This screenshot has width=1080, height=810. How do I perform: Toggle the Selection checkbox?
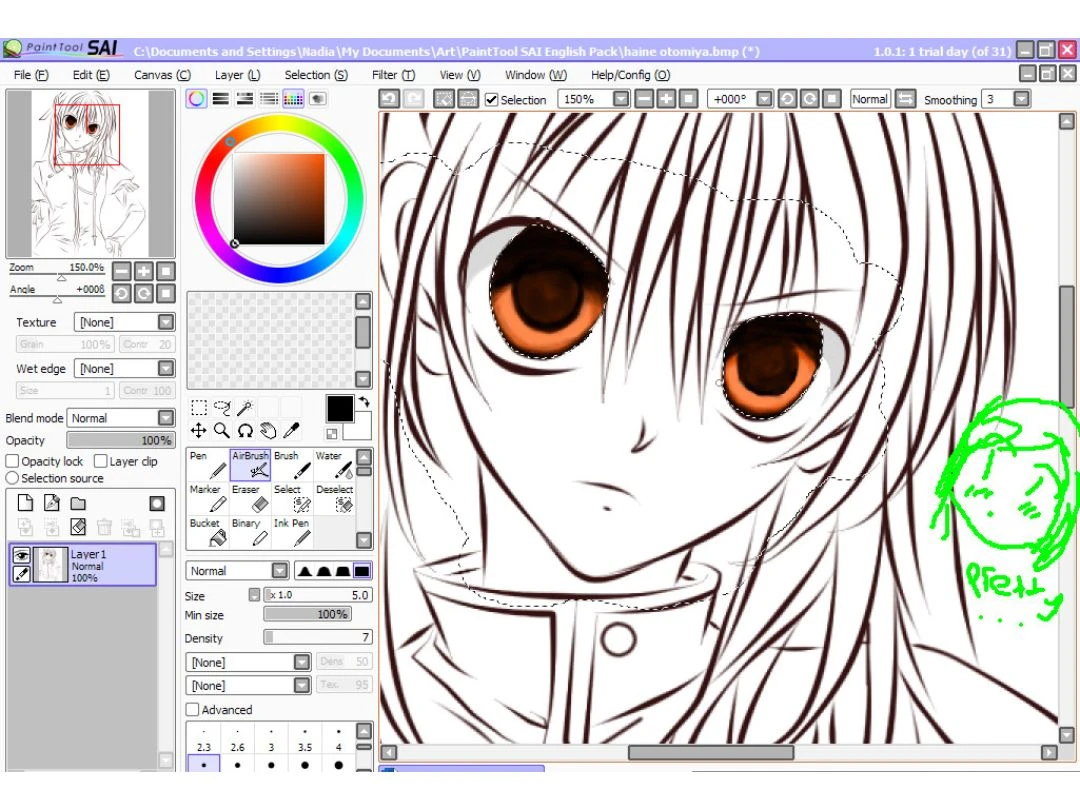point(491,100)
